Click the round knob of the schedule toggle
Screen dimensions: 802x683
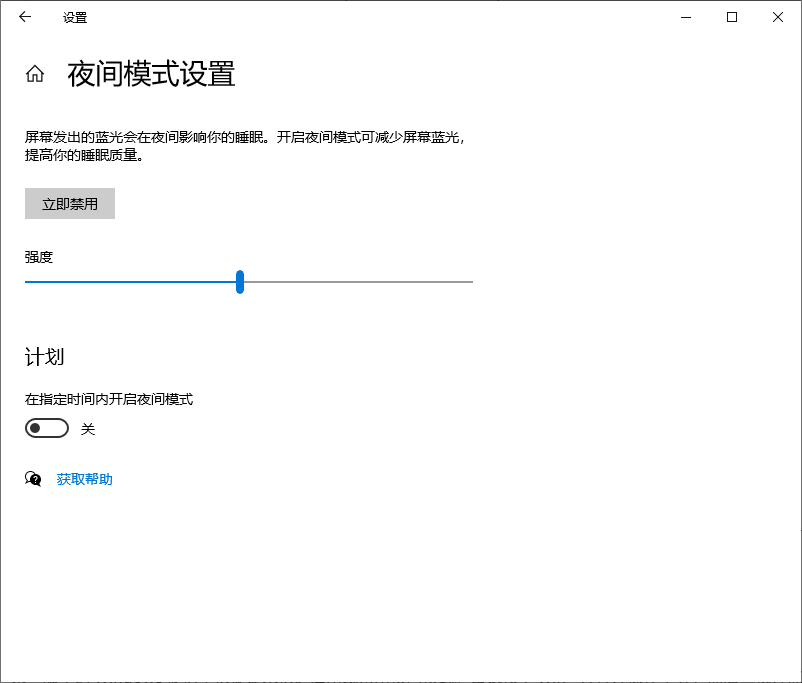pos(39,428)
